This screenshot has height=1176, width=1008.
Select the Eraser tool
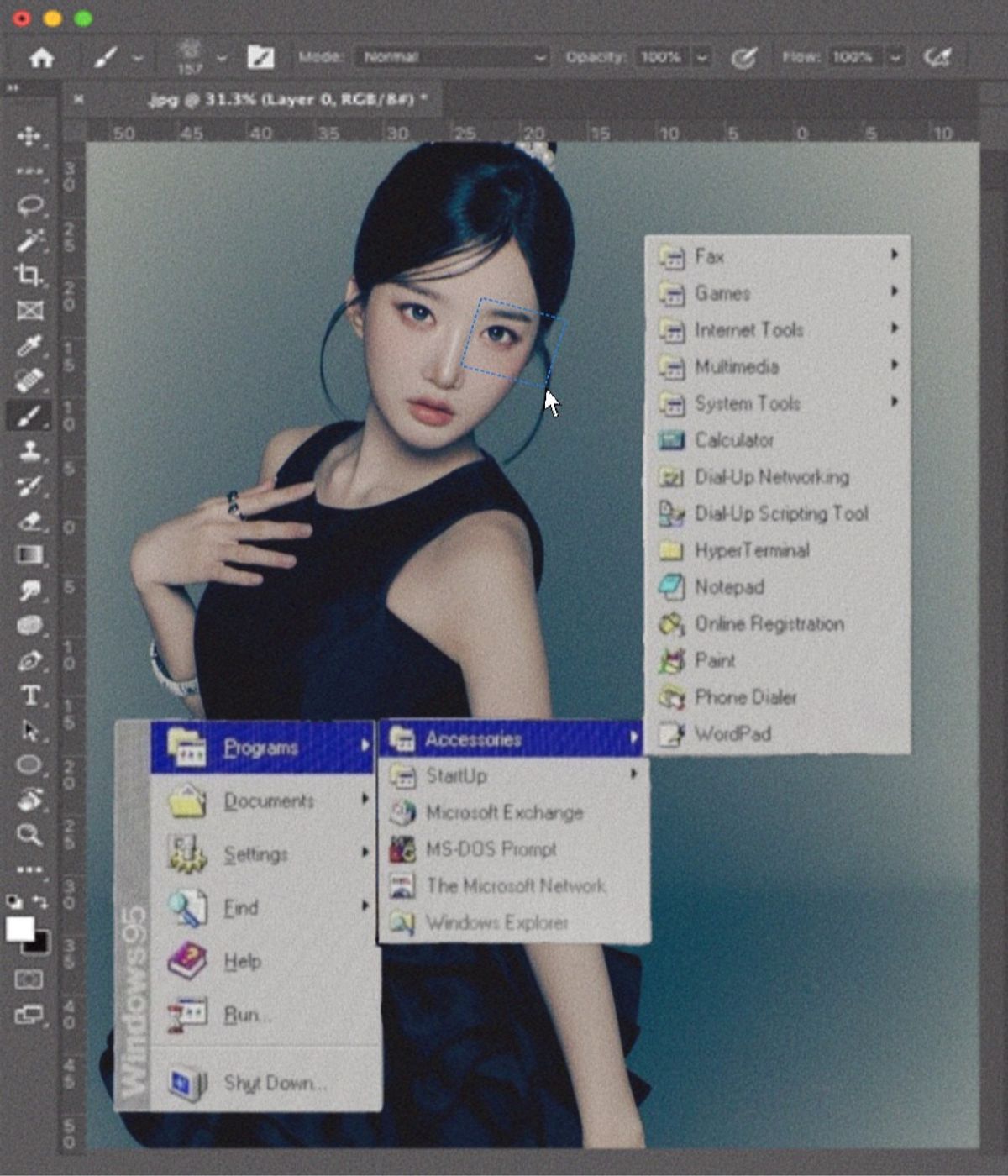tap(29, 521)
